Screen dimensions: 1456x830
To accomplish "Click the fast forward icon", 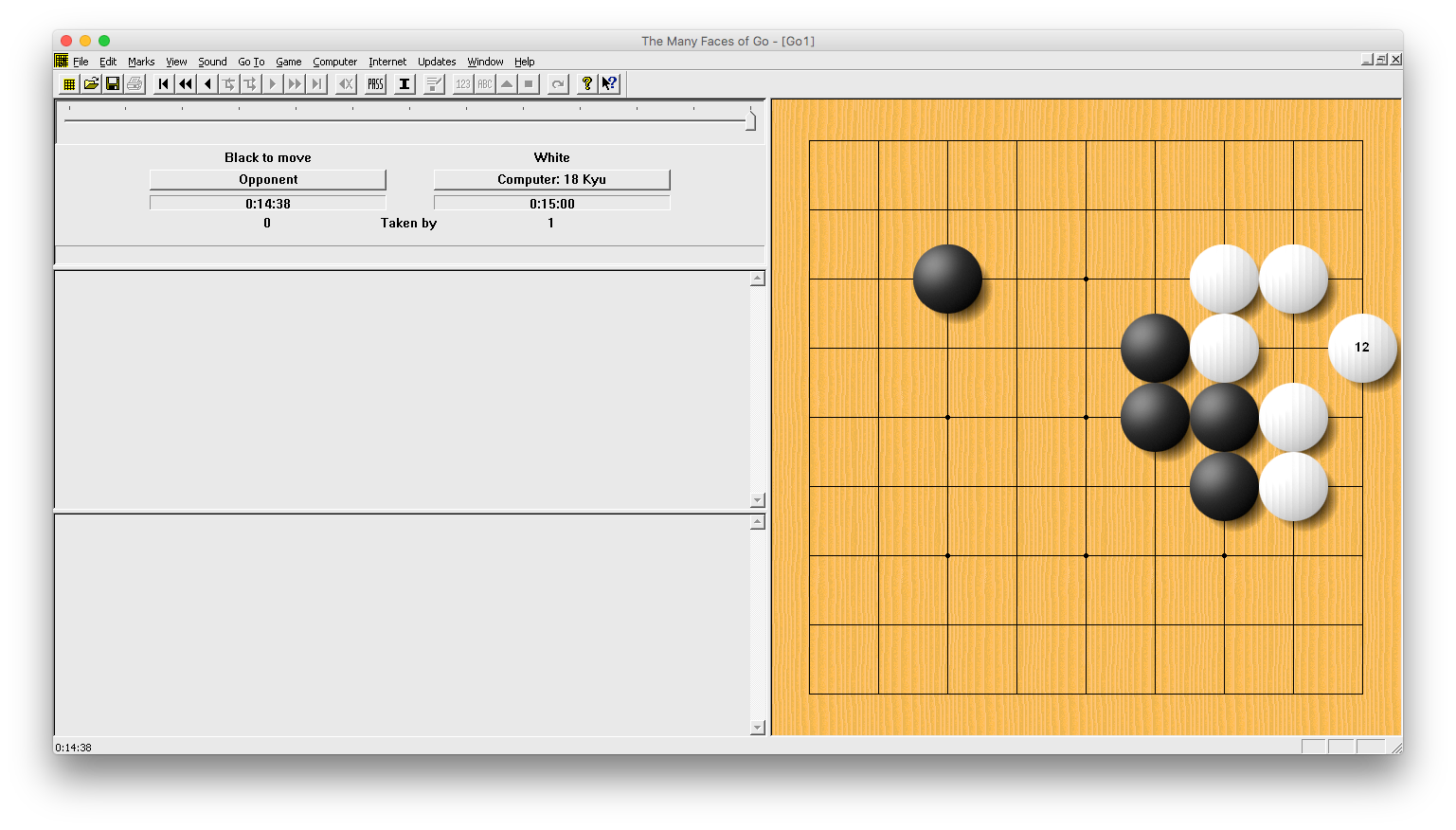I will (x=295, y=83).
